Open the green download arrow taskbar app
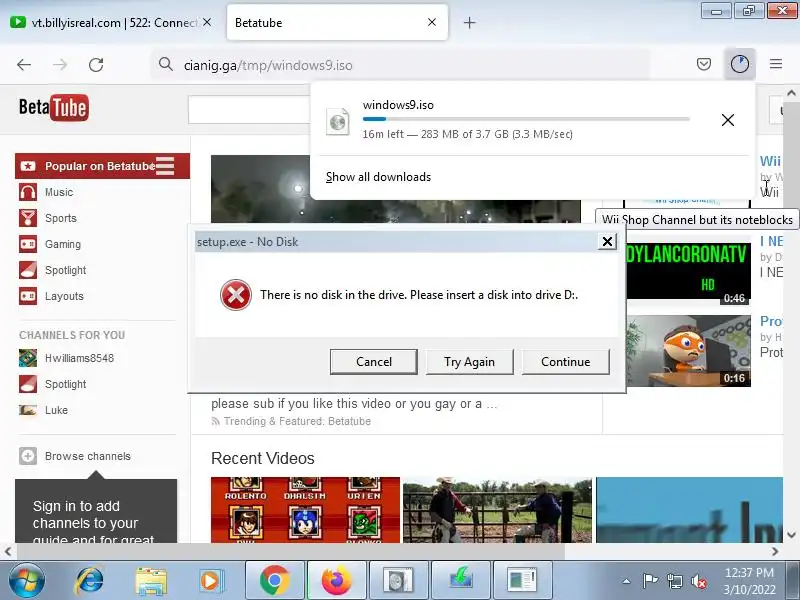 pyautogui.click(x=461, y=581)
